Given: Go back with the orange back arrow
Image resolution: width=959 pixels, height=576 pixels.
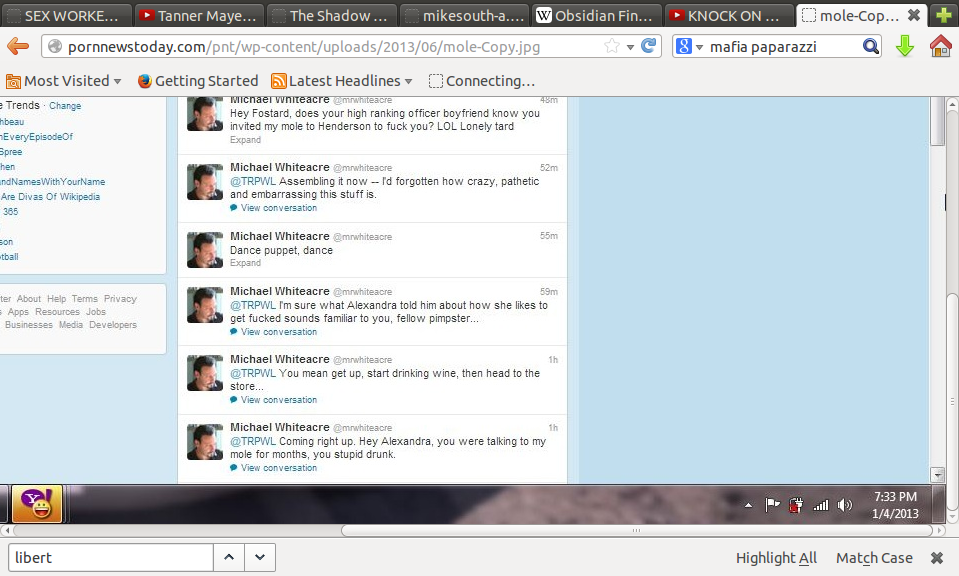Looking at the screenshot, I should (x=18, y=46).
